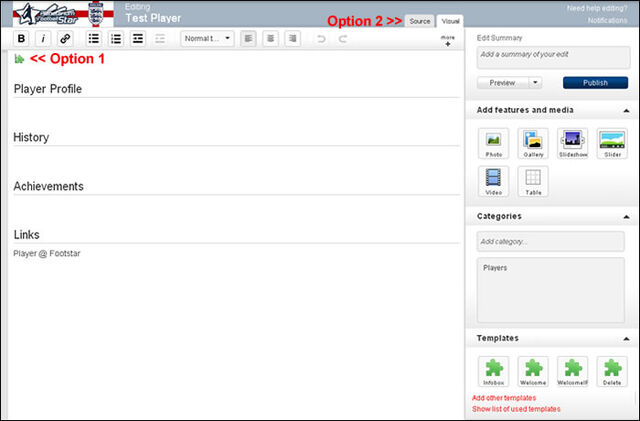The width and height of the screenshot is (640, 421).
Task: Click the Achievements heading
Action: (49, 186)
